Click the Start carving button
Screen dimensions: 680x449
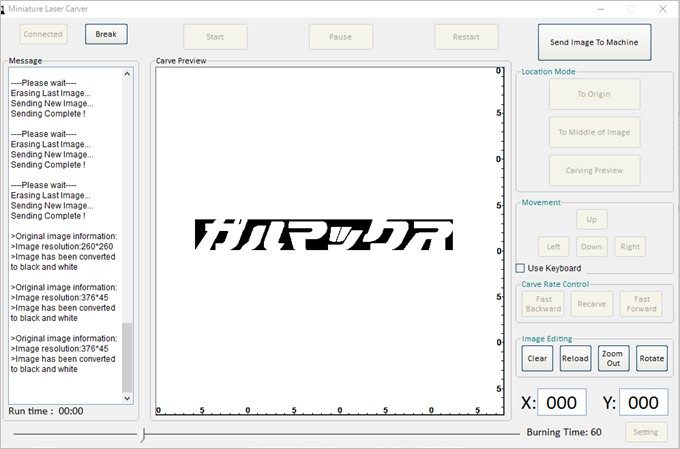[216, 37]
